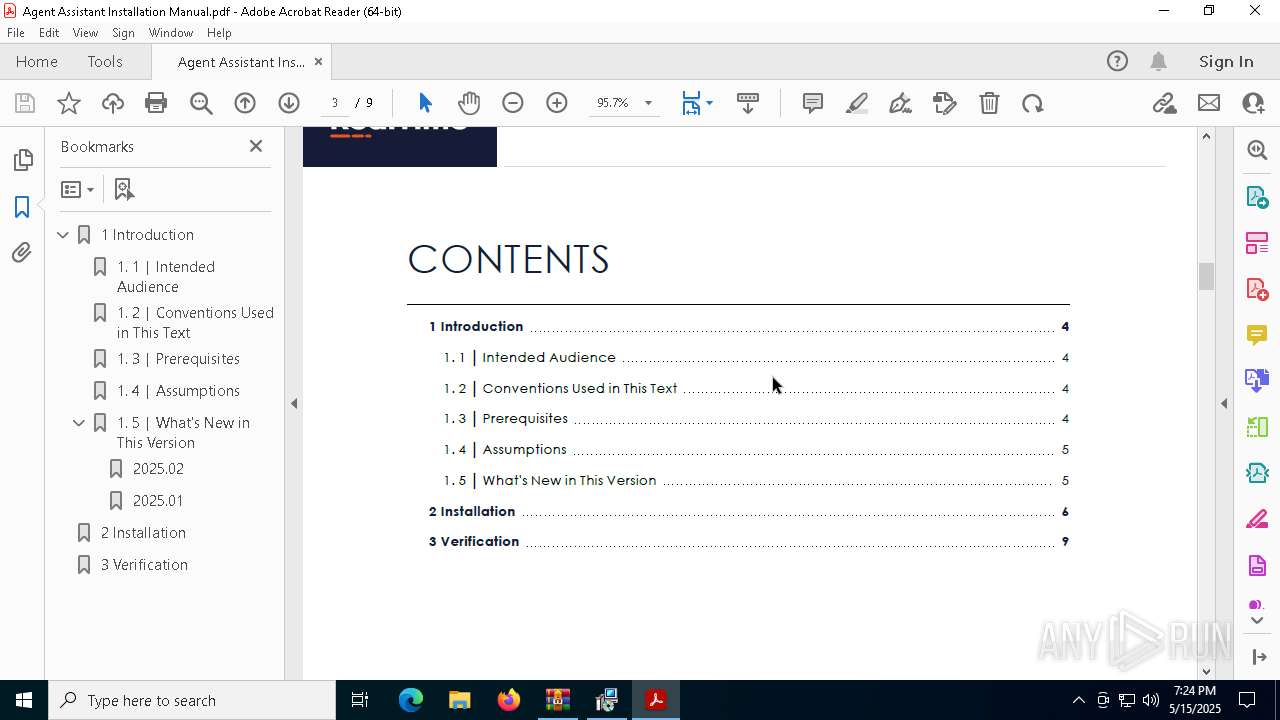The height and width of the screenshot is (720, 1280).
Task: Zoom out with the minus circle icon
Action: tap(513, 103)
